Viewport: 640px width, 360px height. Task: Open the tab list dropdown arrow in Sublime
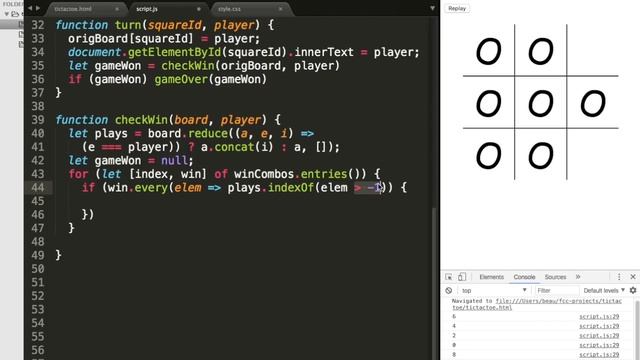point(432,8)
